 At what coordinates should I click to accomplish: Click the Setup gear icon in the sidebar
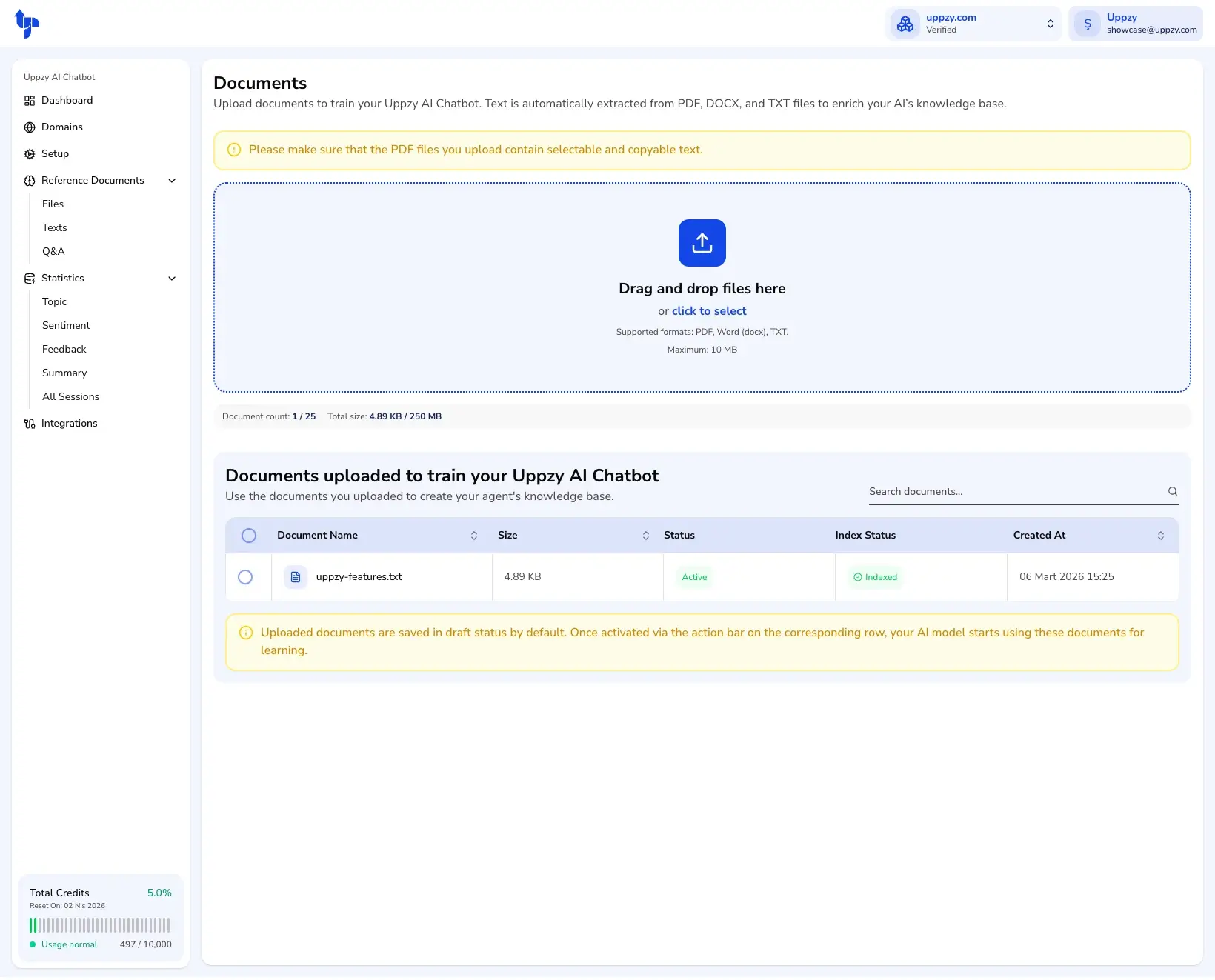(30, 154)
